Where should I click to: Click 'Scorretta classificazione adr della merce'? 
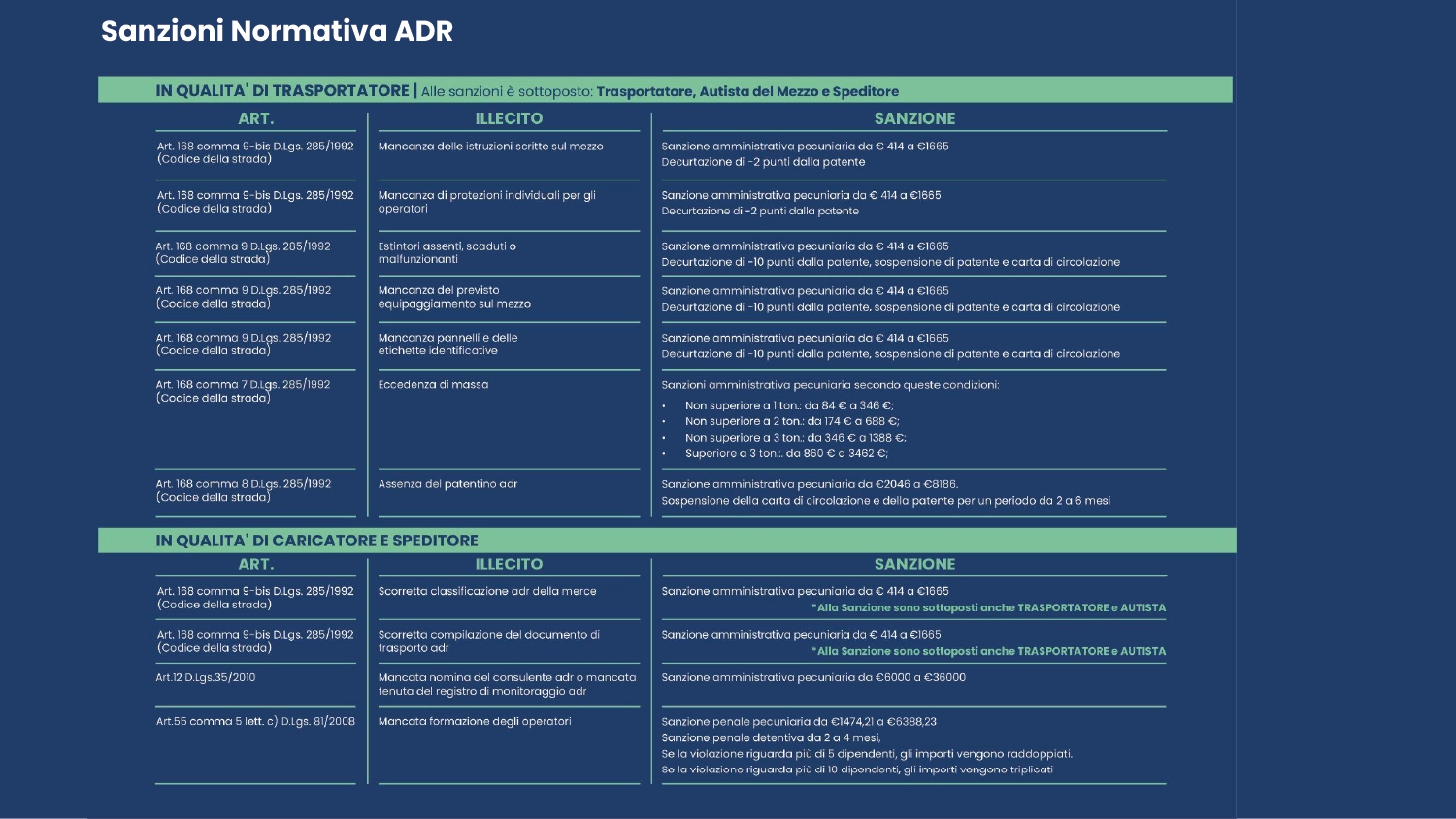coord(487,591)
